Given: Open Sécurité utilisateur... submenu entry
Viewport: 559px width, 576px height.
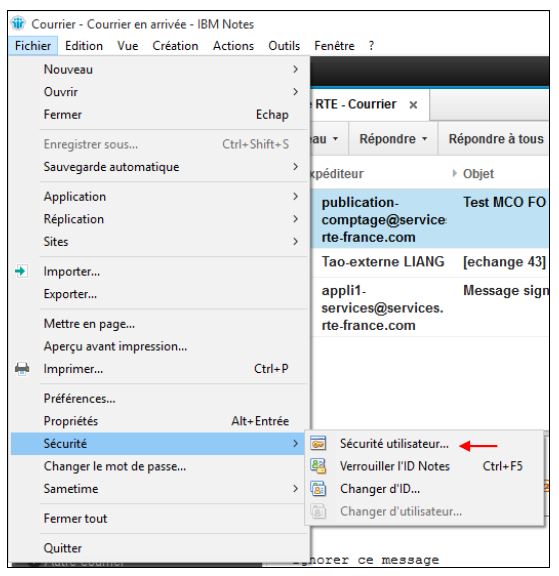Looking at the screenshot, I should pyautogui.click(x=425, y=443).
